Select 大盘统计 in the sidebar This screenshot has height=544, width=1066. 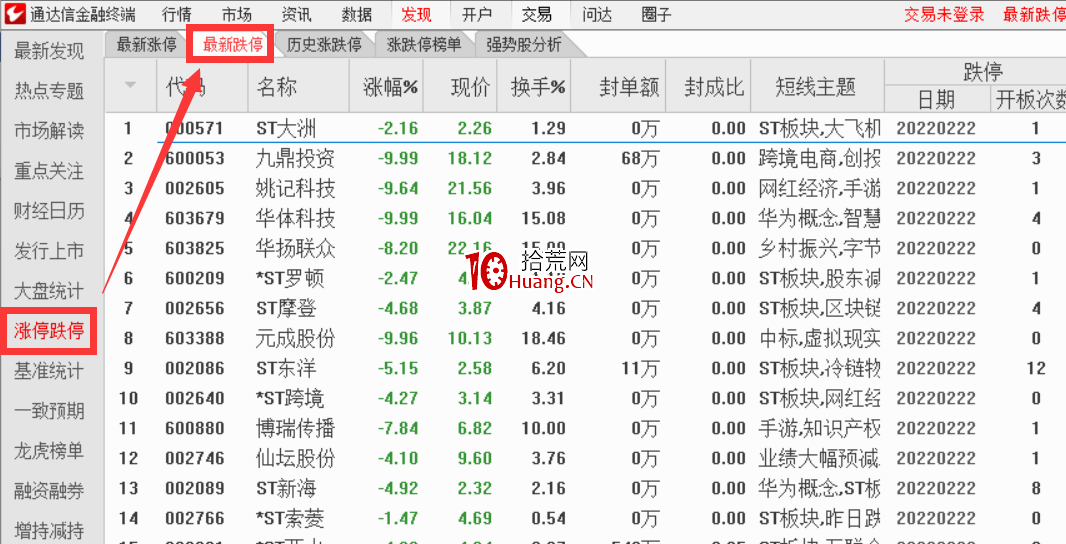[x=49, y=292]
